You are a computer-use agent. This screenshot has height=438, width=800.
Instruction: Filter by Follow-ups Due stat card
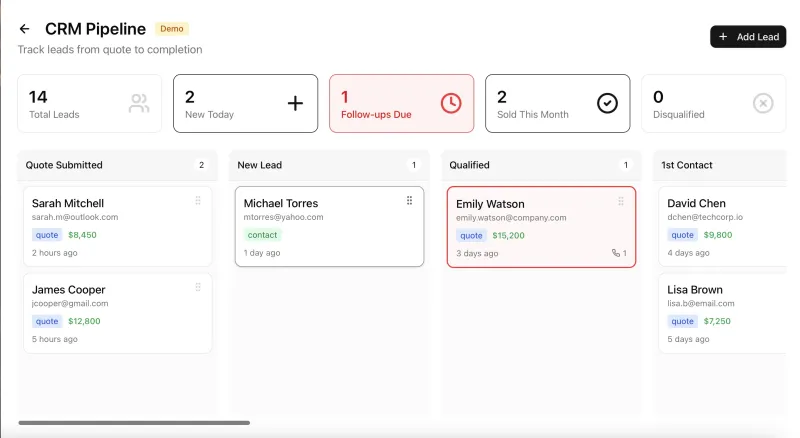click(x=402, y=104)
